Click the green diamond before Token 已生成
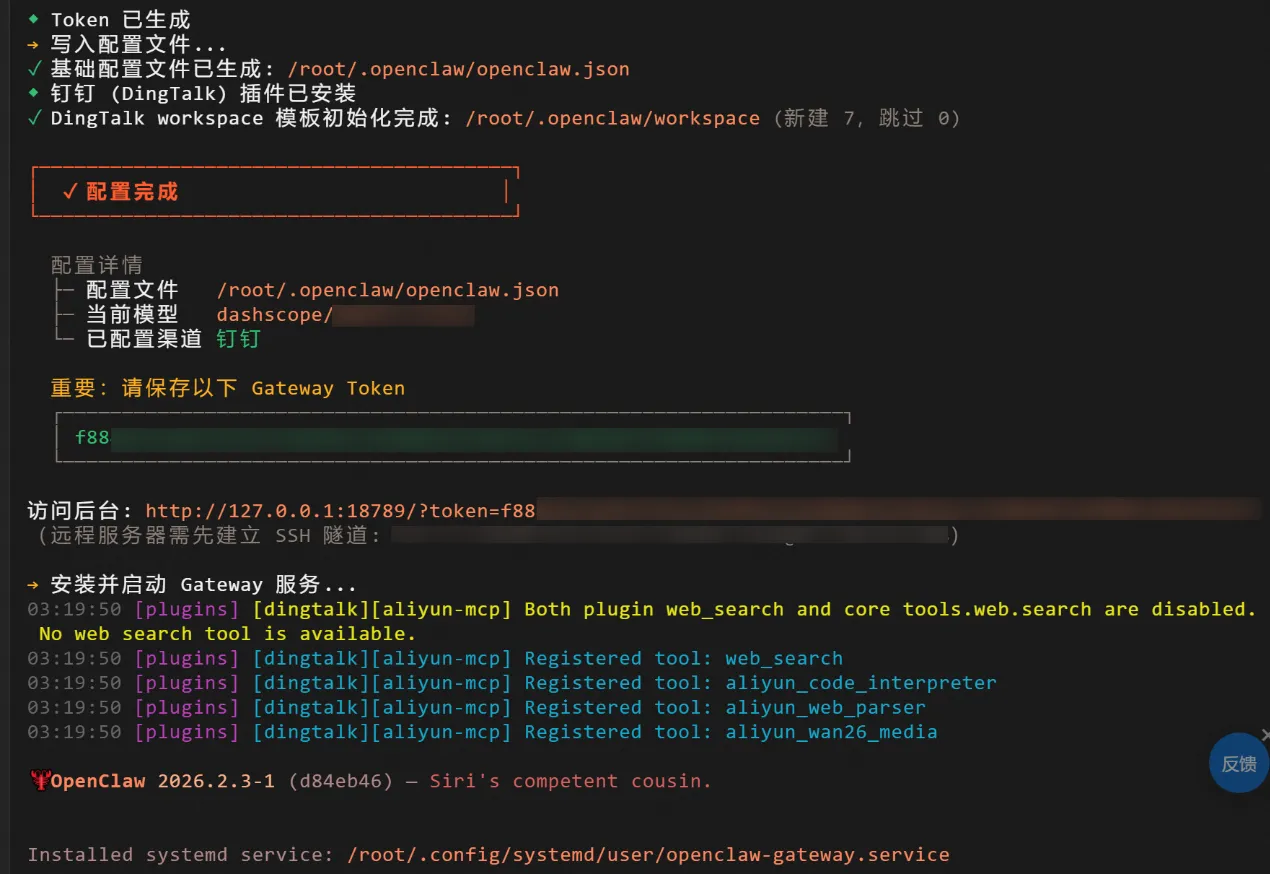Image resolution: width=1270 pixels, height=874 pixels. [34, 20]
